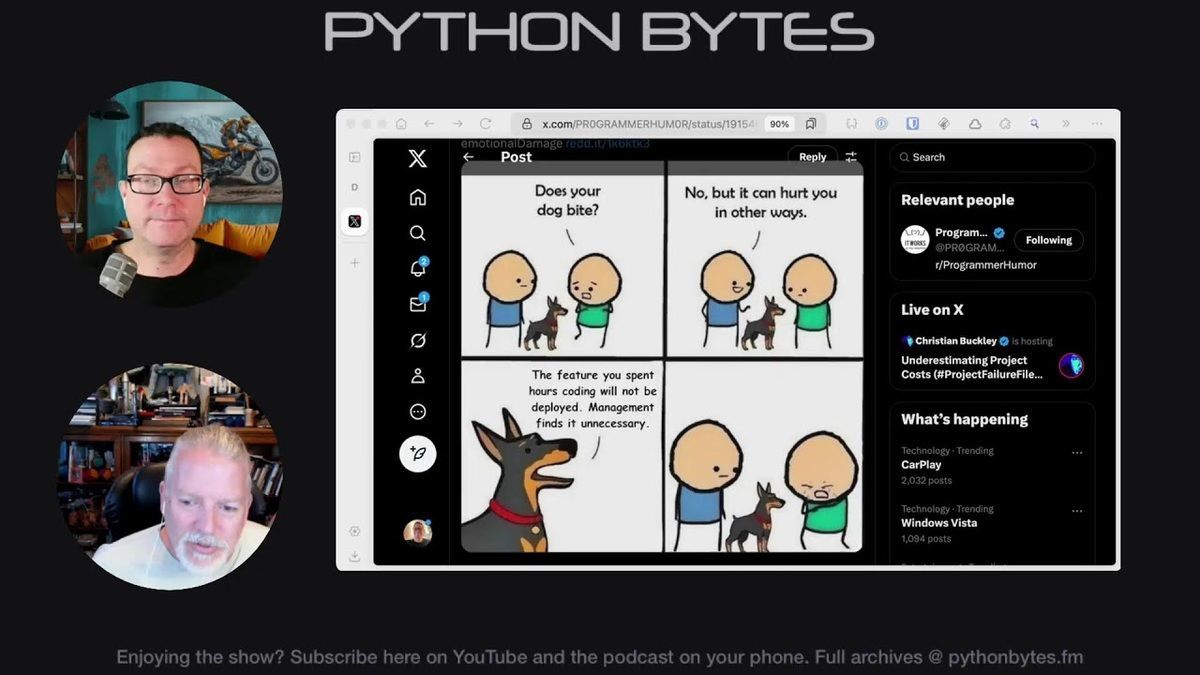Viewport: 1200px width, 675px height.
Task: Open the Grok icon in X sidebar
Action: (x=418, y=340)
